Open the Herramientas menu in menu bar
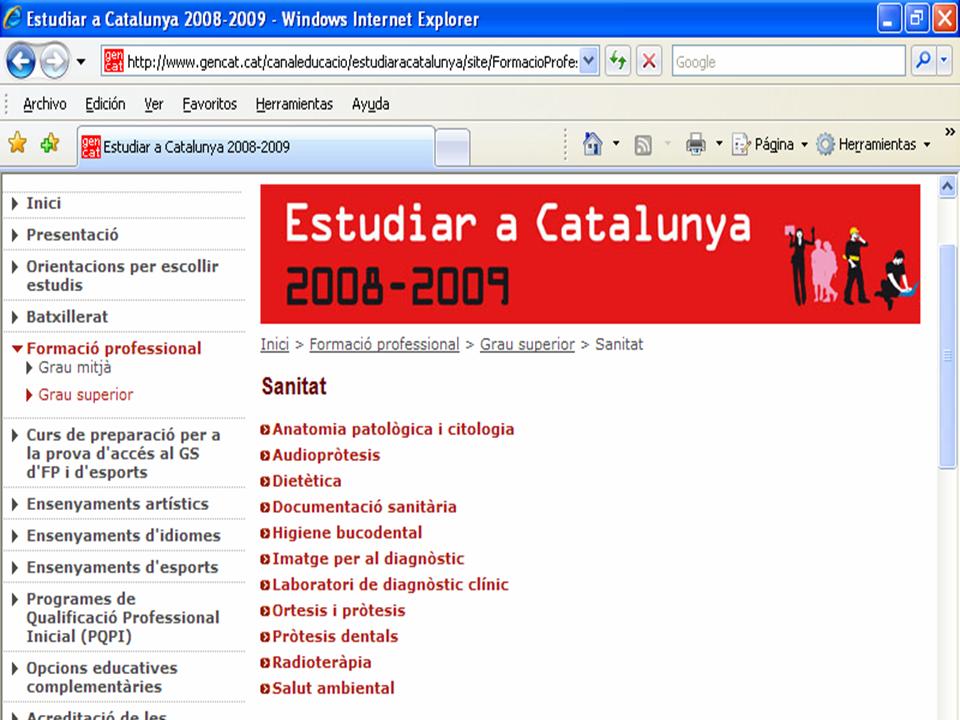This screenshot has width=960, height=720. pyautogui.click(x=294, y=104)
